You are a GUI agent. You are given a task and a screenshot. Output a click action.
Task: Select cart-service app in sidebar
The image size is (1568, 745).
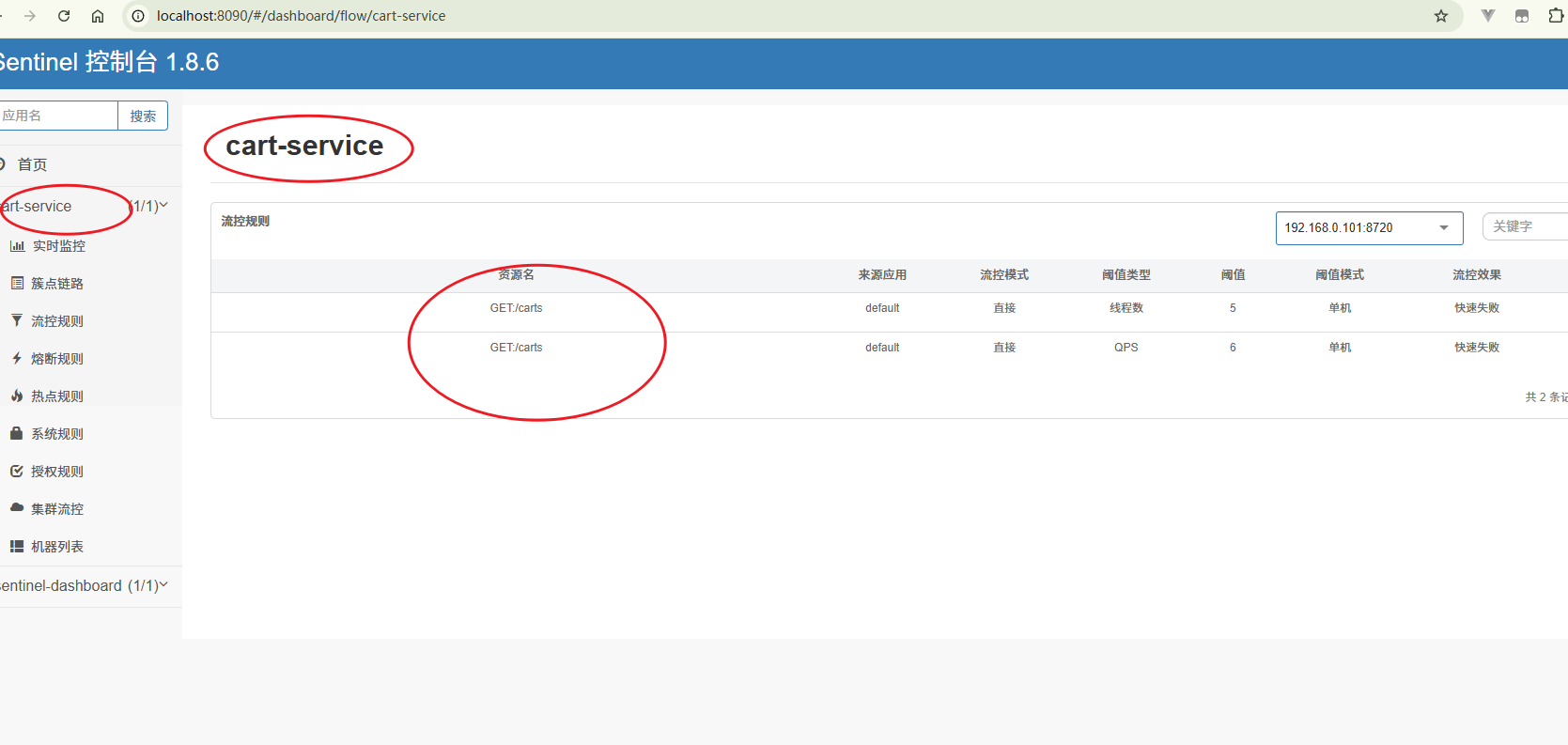[36, 206]
